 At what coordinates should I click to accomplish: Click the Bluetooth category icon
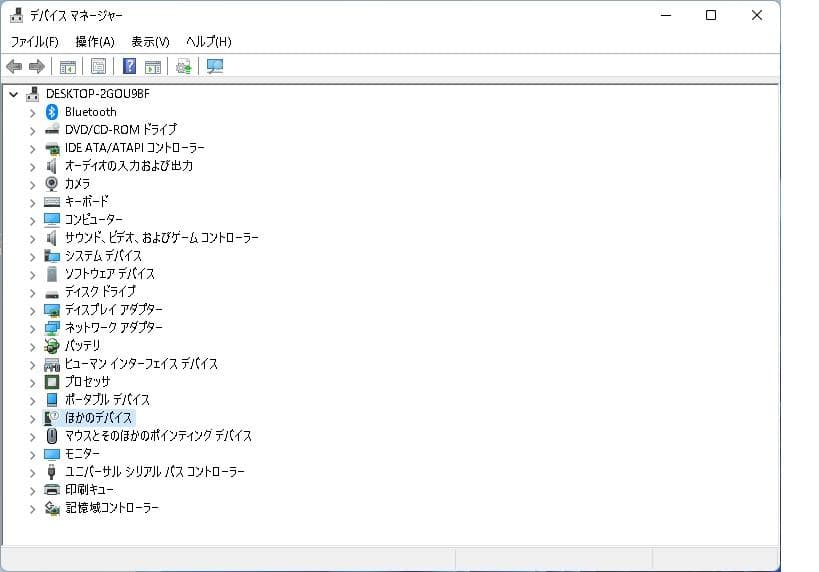point(52,112)
